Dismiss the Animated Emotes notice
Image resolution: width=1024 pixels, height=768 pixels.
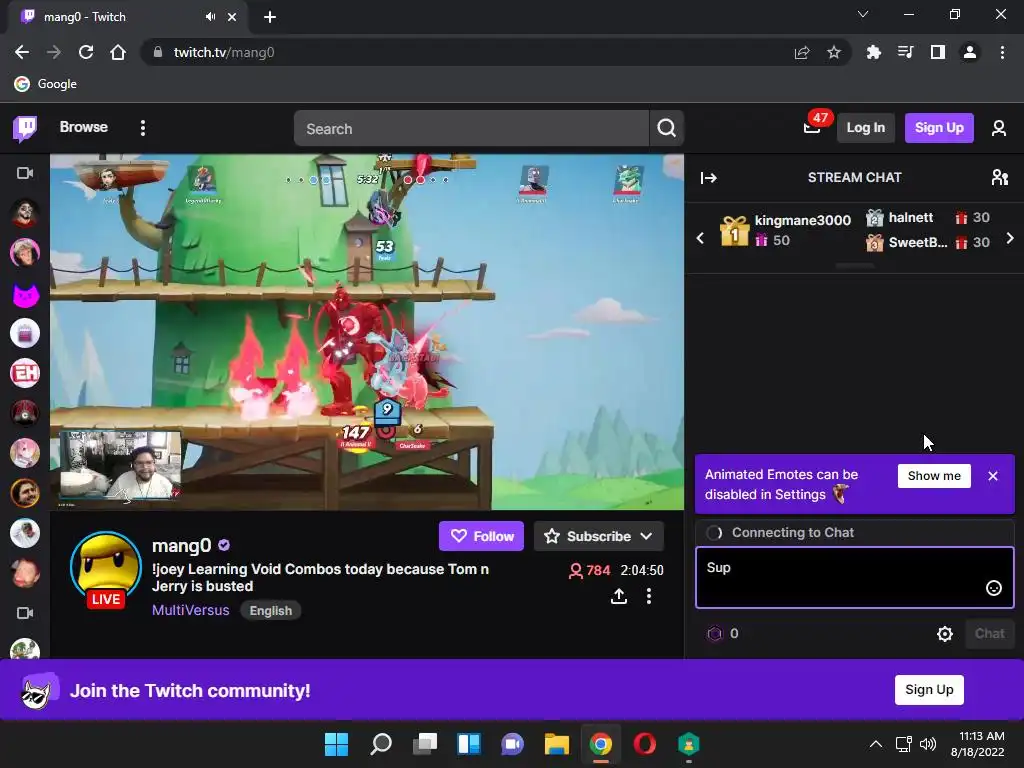(993, 476)
